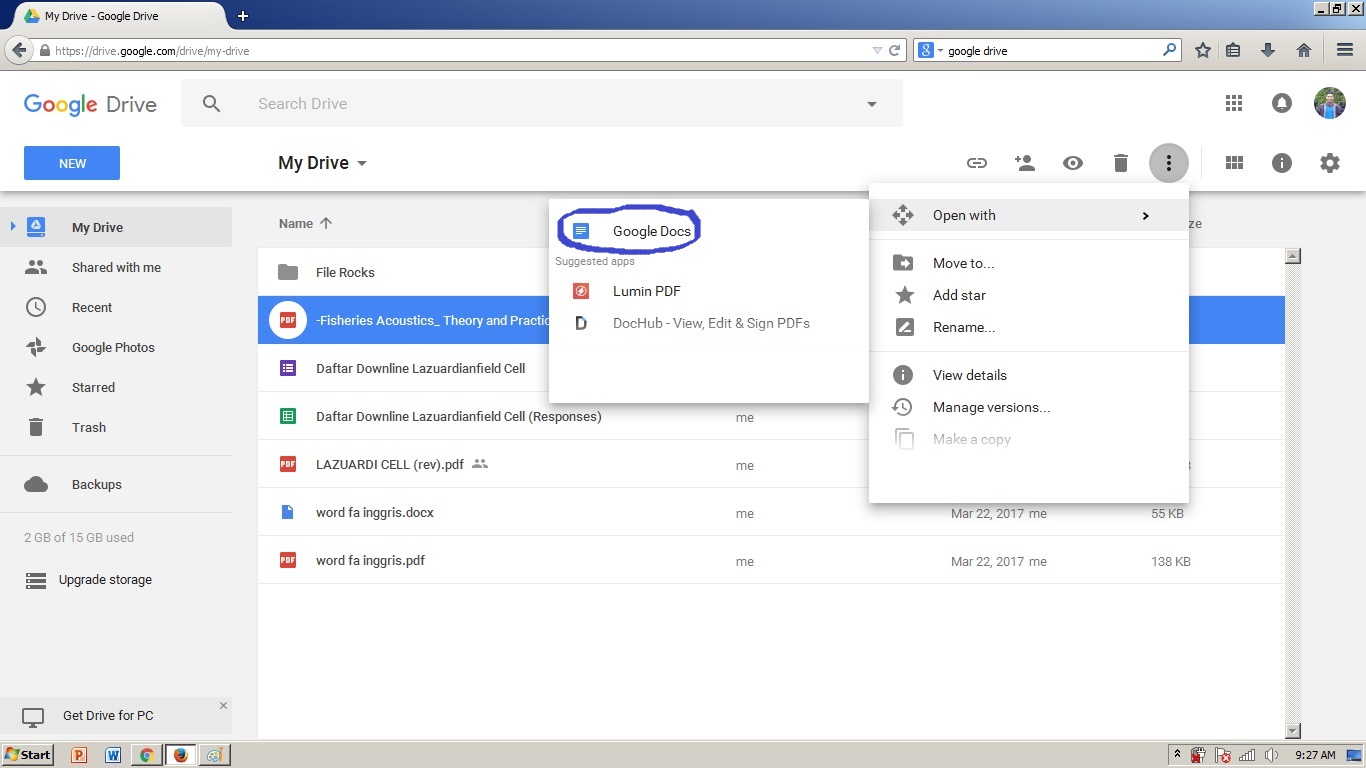Open Drive settings via the gear icon
Screen dimensions: 1366x768
point(1329,162)
